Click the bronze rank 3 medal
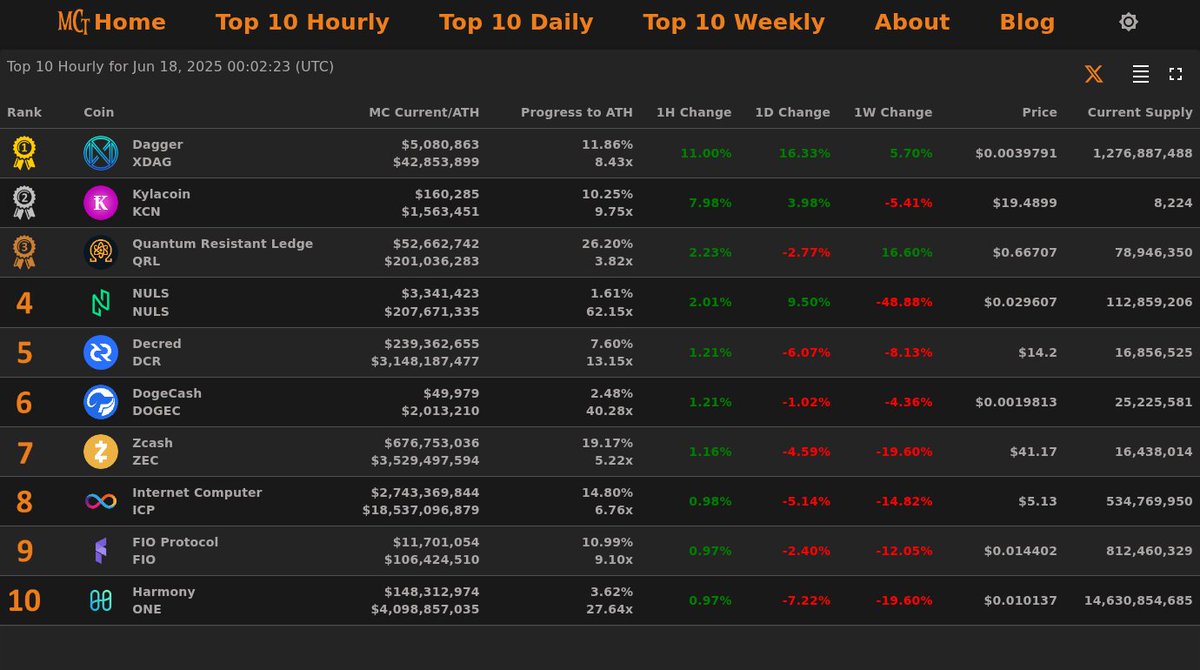The width and height of the screenshot is (1200, 670). click(x=24, y=252)
